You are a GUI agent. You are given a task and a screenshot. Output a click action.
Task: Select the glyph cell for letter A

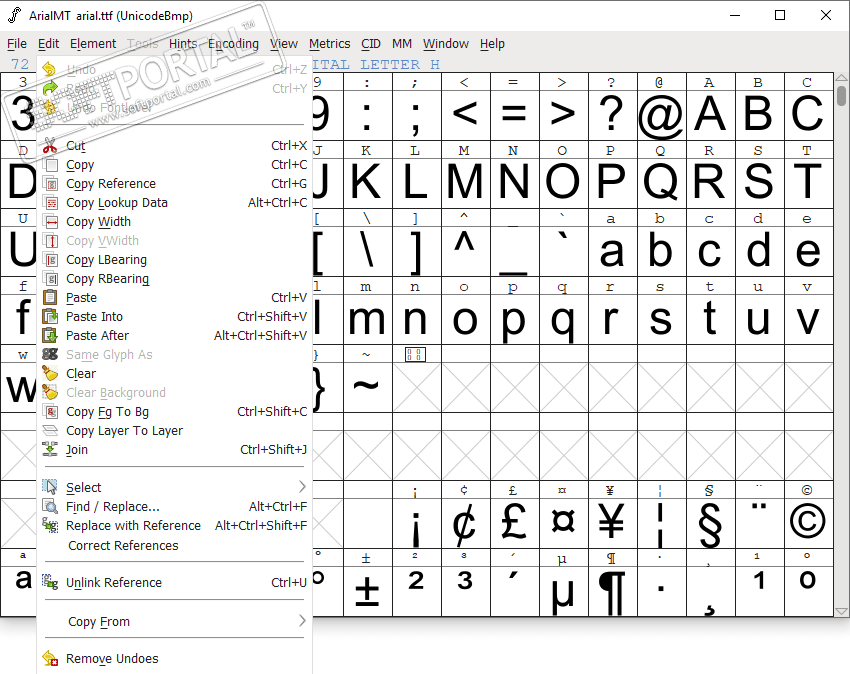point(710,115)
